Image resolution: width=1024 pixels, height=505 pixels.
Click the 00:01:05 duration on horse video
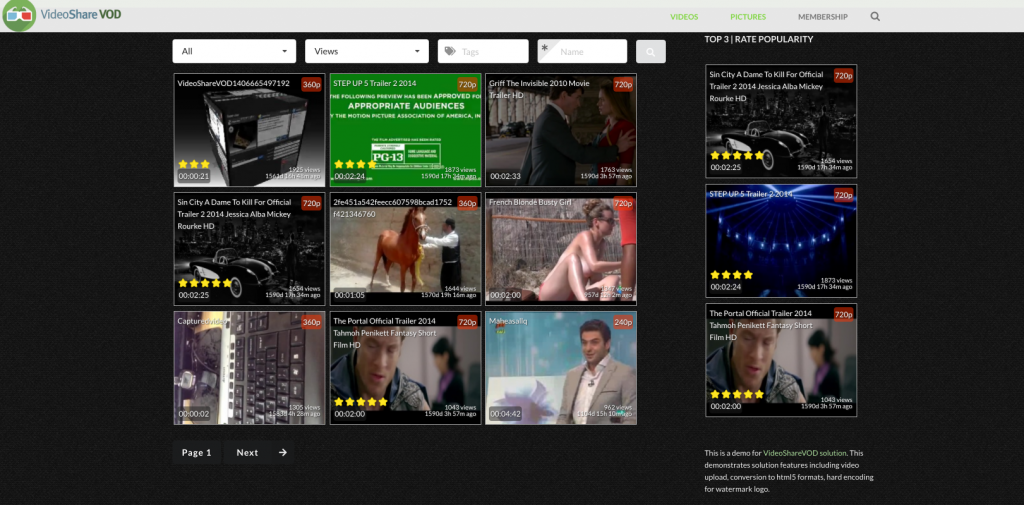tap(349, 295)
